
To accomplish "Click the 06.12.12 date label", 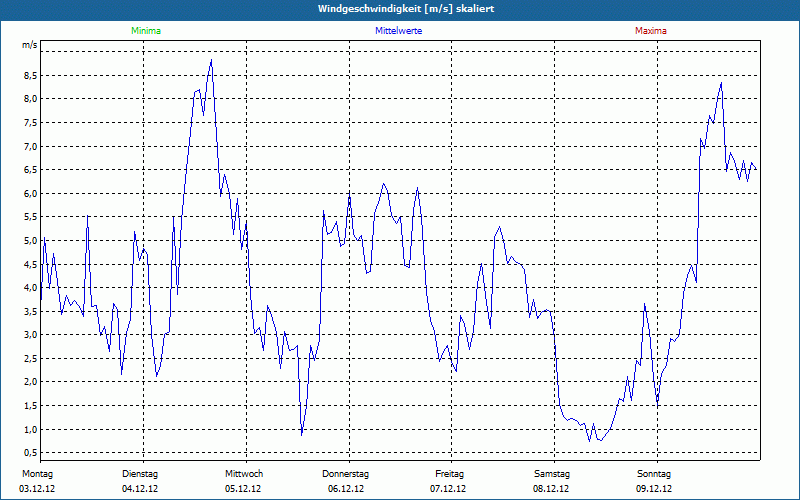I will point(346,489).
